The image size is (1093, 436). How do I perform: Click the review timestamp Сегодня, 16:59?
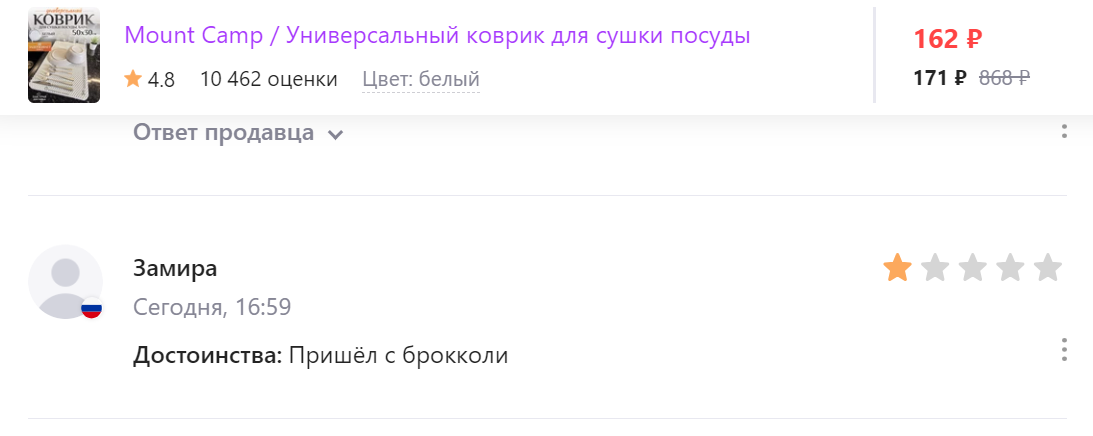pyautogui.click(x=212, y=307)
